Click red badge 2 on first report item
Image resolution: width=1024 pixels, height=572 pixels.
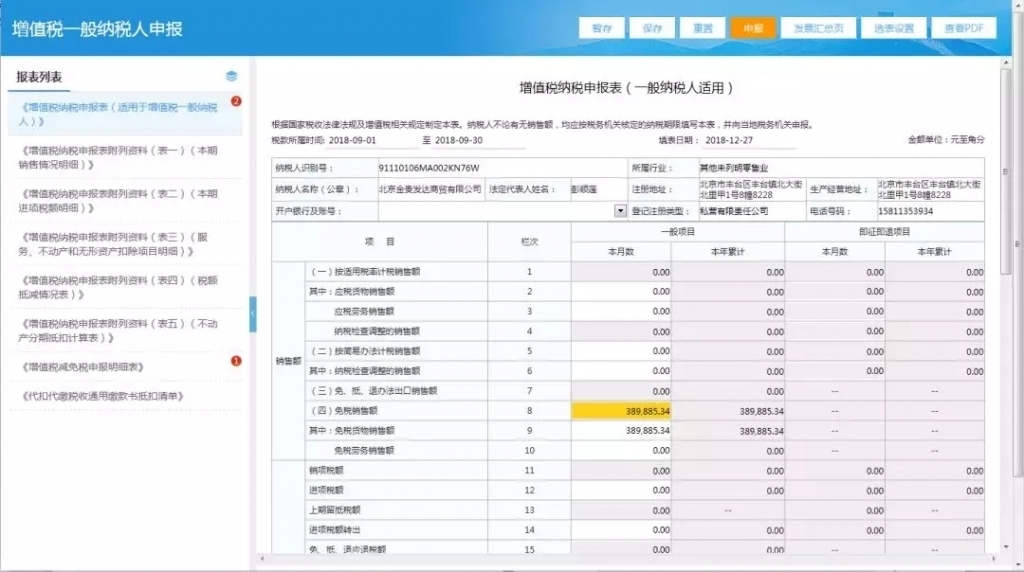(x=236, y=101)
